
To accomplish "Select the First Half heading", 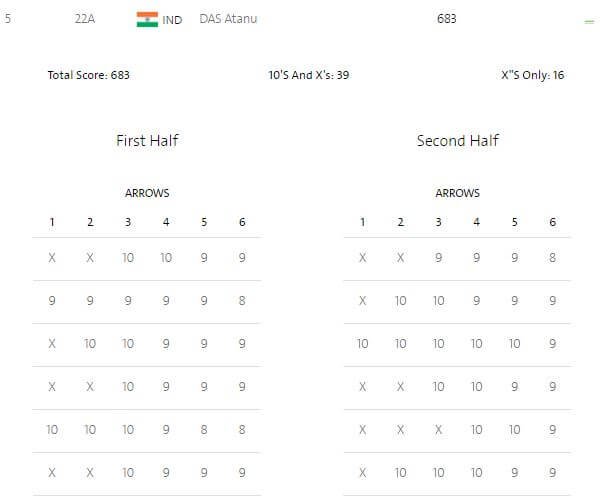I will (147, 140).
